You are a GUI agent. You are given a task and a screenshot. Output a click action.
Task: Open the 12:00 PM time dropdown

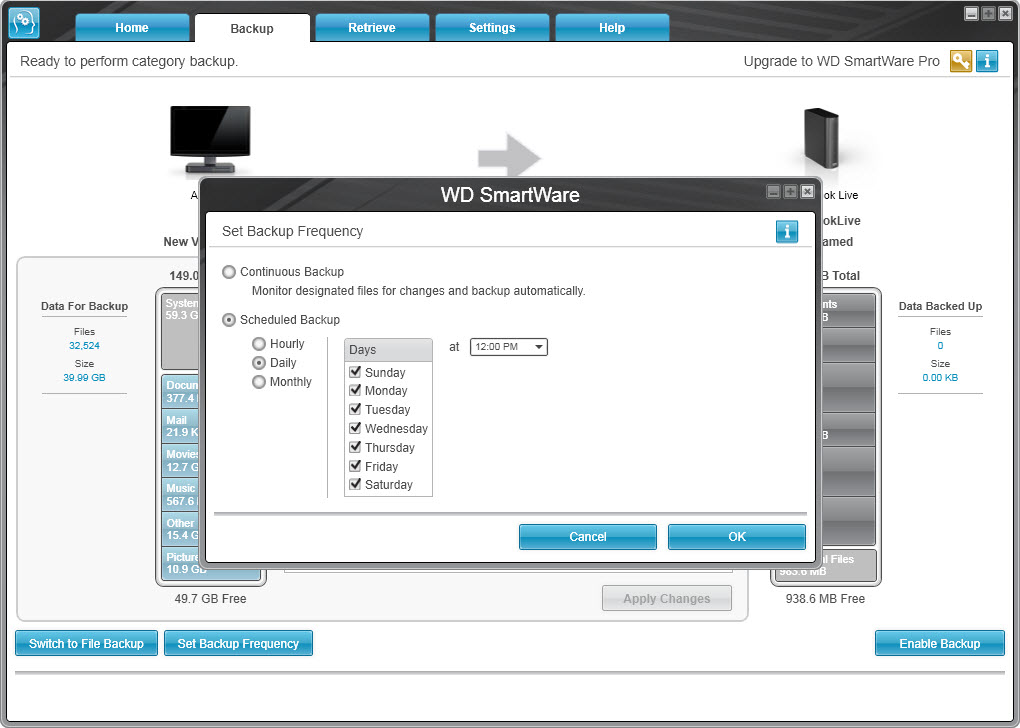click(x=509, y=347)
